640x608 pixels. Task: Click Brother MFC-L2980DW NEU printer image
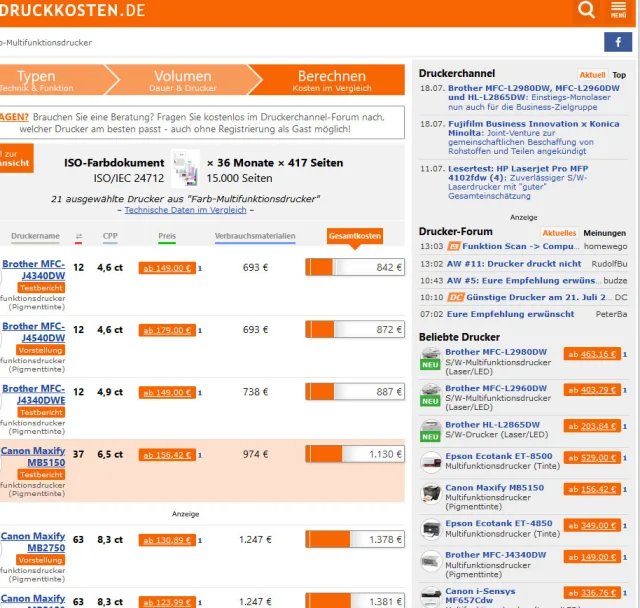click(x=431, y=359)
